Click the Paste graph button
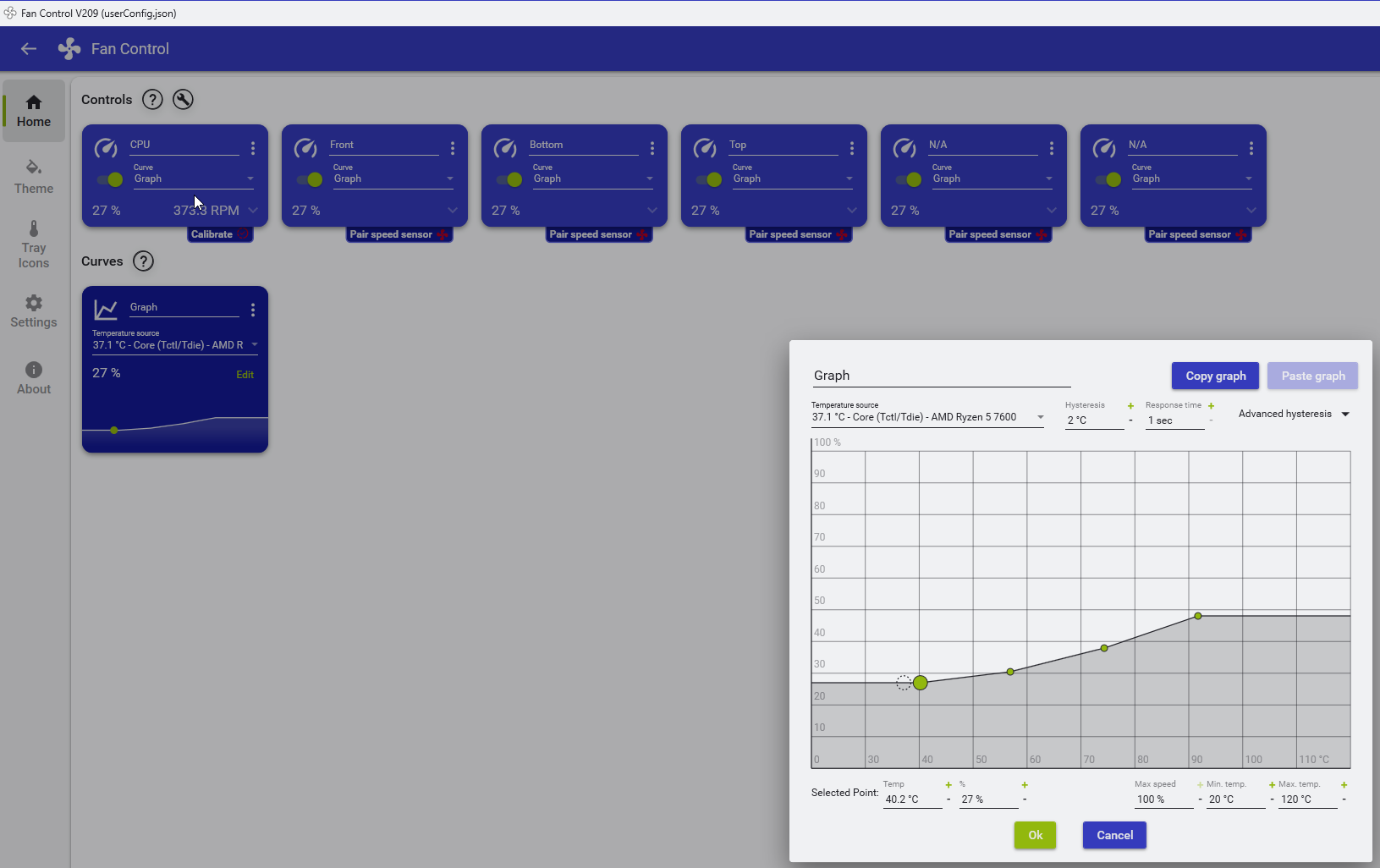This screenshot has width=1380, height=868. coord(1312,376)
